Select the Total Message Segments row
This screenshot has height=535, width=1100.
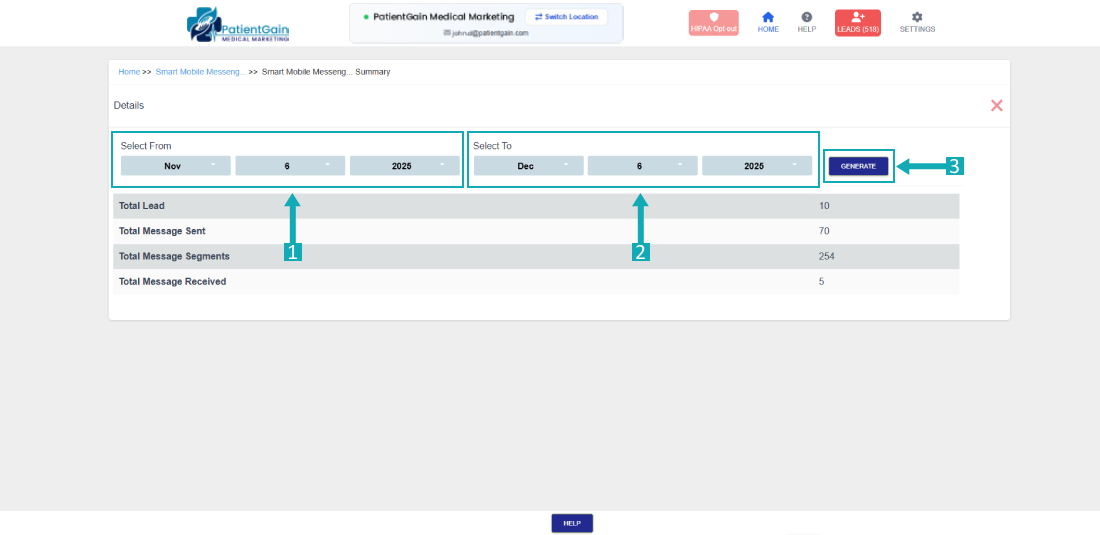535,256
